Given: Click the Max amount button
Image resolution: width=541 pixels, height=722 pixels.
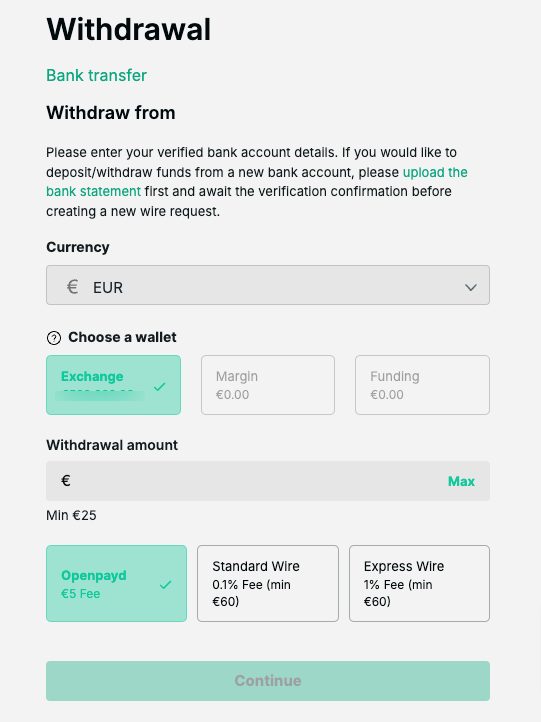Looking at the screenshot, I should point(461,481).
